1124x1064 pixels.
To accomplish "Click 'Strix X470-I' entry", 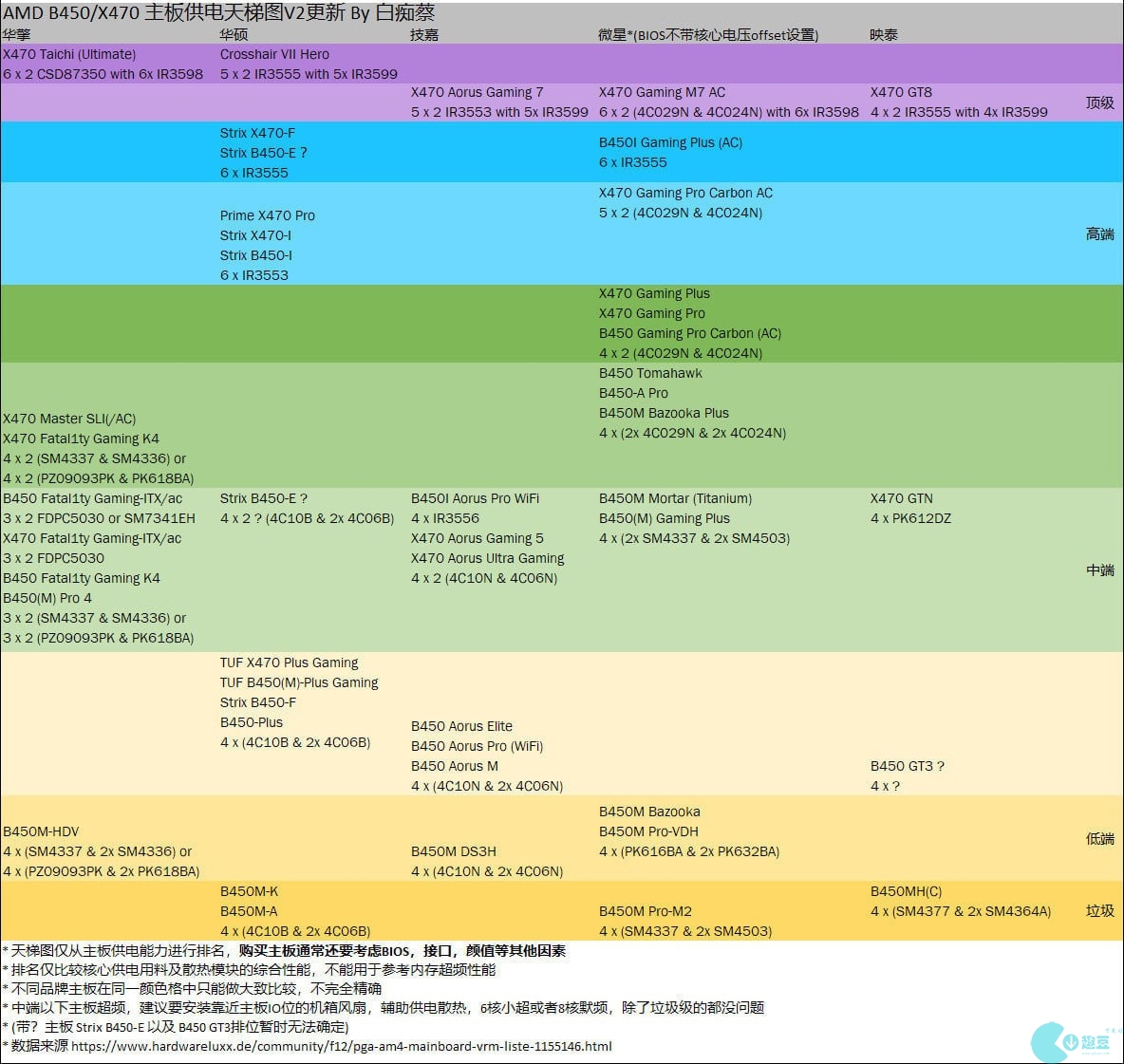I will point(255,235).
